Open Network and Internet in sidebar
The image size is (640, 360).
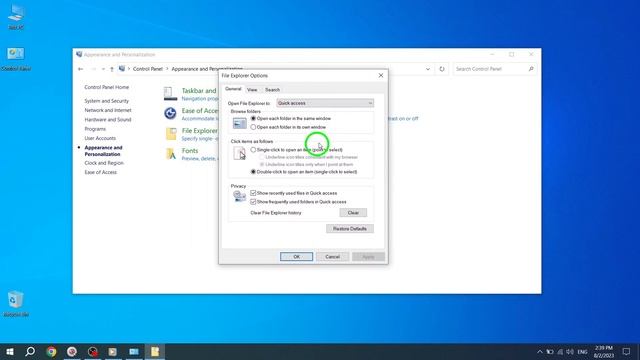(x=108, y=110)
